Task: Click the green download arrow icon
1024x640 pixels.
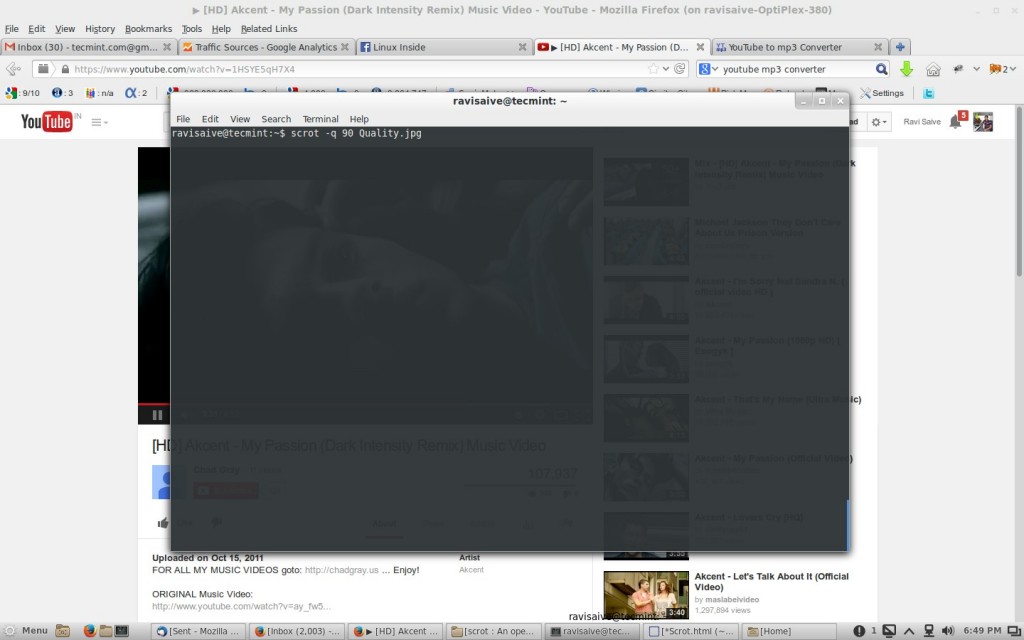Action: click(x=906, y=69)
